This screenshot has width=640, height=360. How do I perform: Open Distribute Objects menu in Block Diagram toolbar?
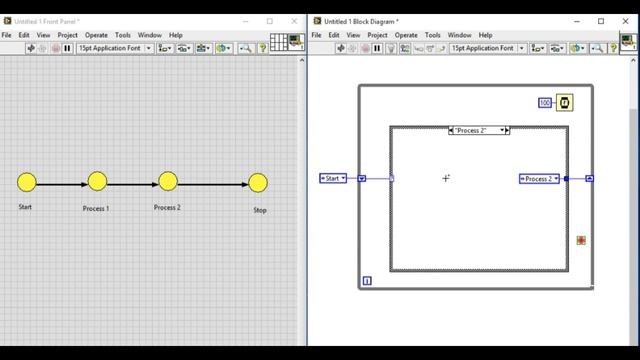point(557,49)
